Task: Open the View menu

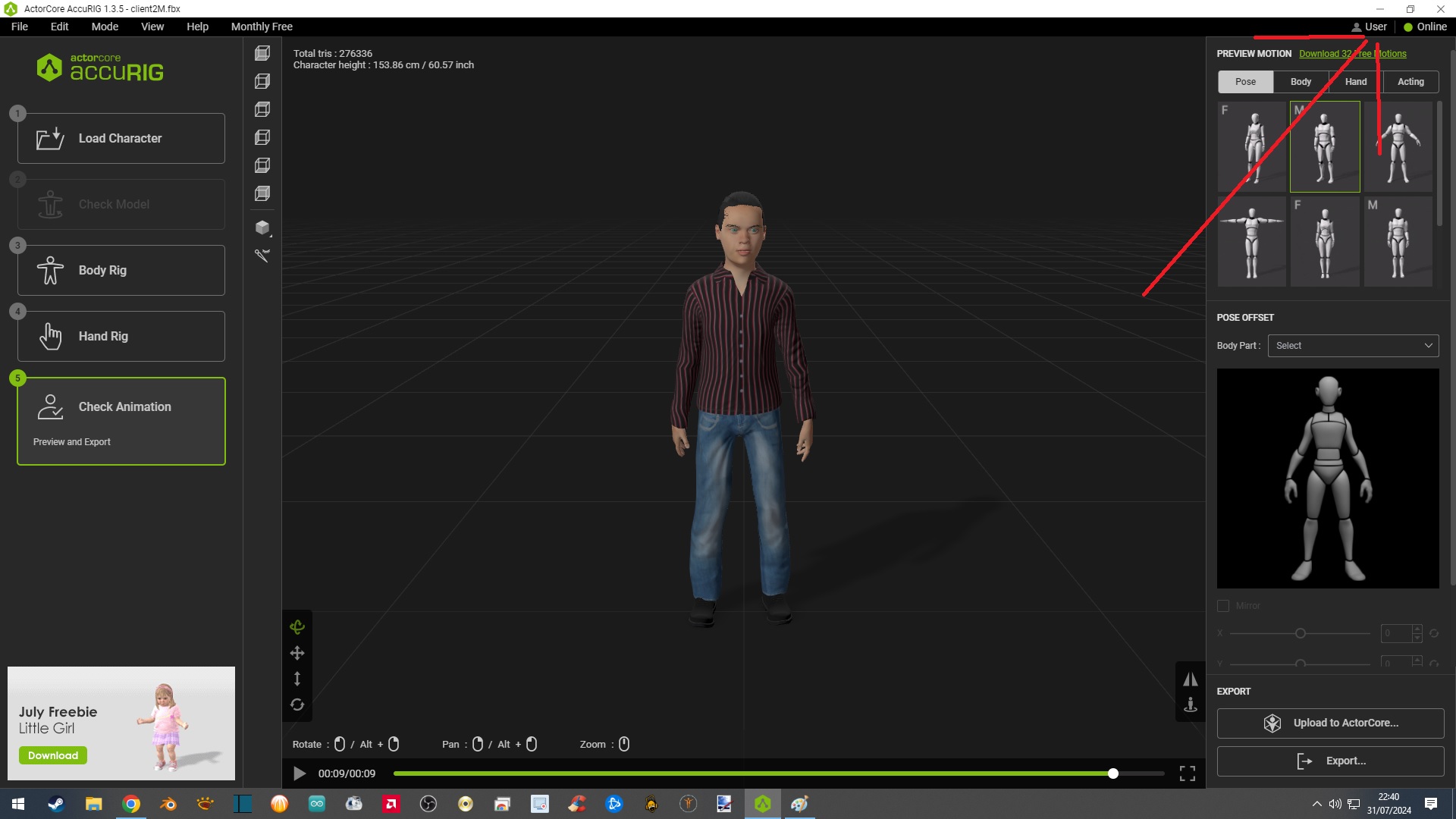Action: pyautogui.click(x=152, y=27)
